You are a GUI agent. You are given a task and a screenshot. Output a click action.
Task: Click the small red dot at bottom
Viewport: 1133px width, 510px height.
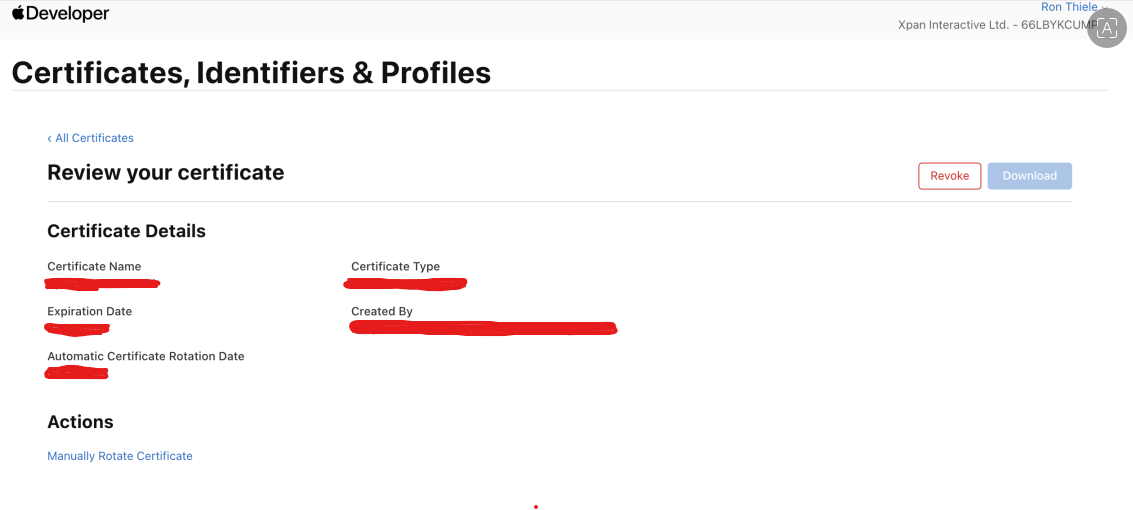(535, 507)
